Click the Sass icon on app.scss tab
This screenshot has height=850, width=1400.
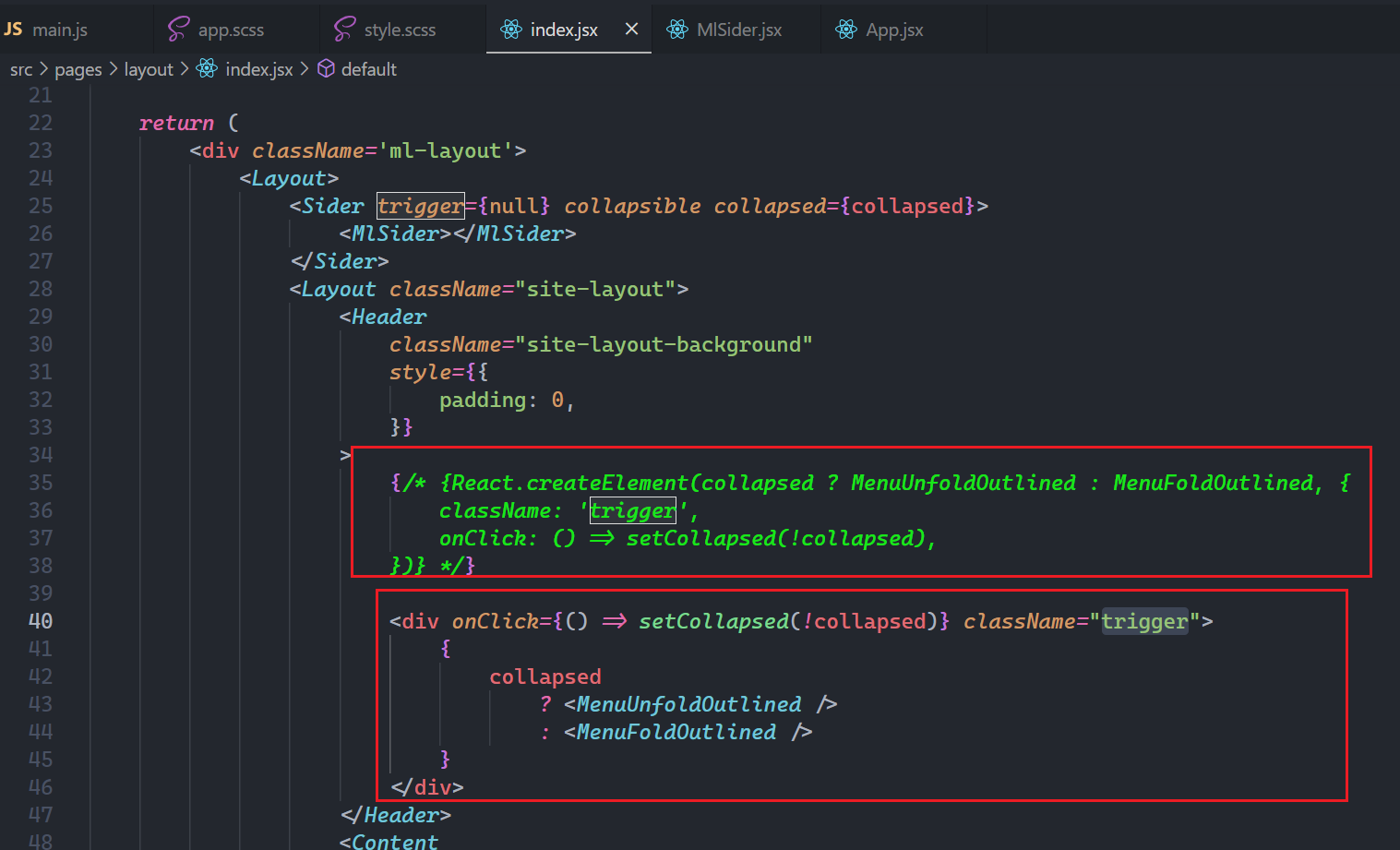tap(177, 30)
